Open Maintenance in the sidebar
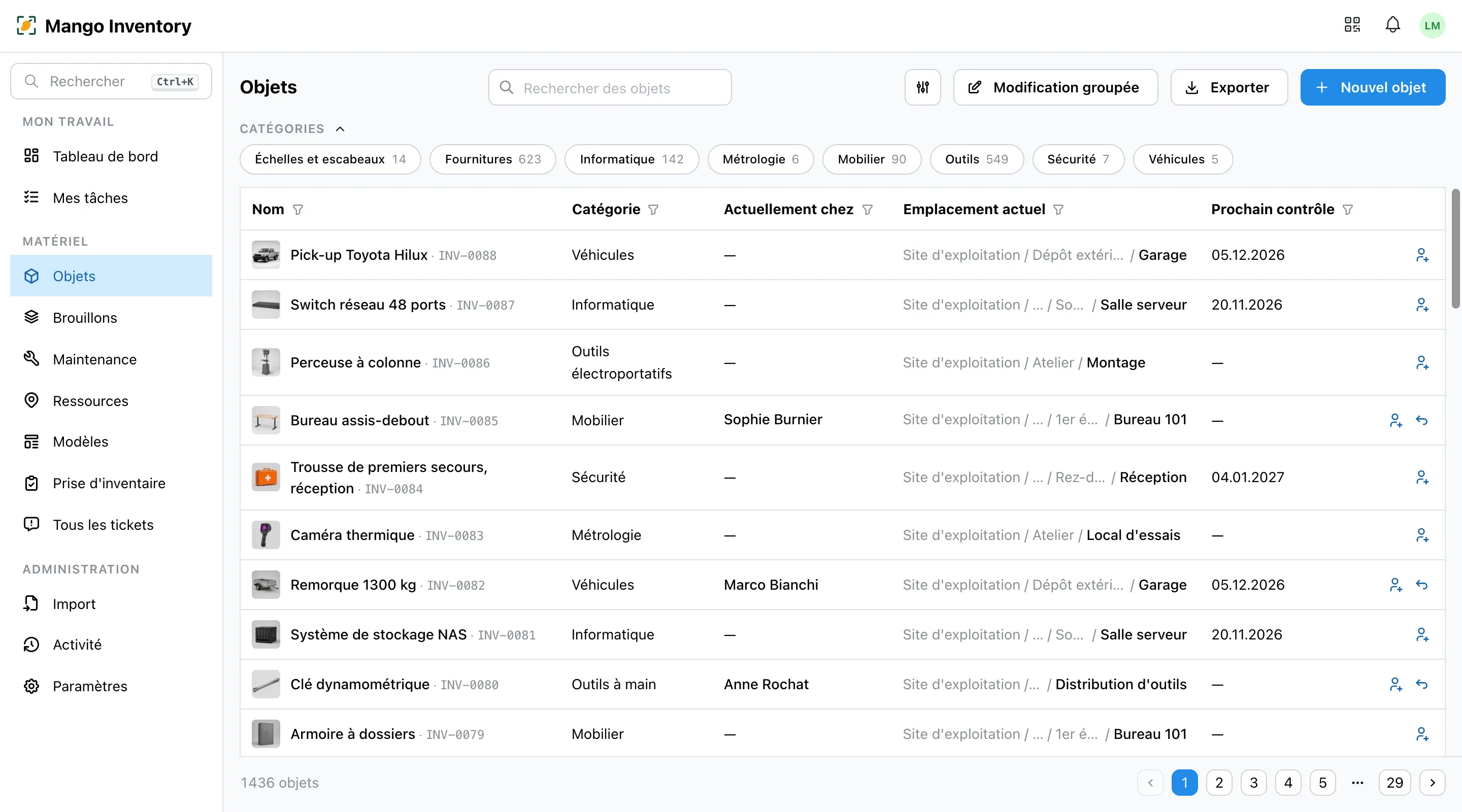 coord(111,359)
